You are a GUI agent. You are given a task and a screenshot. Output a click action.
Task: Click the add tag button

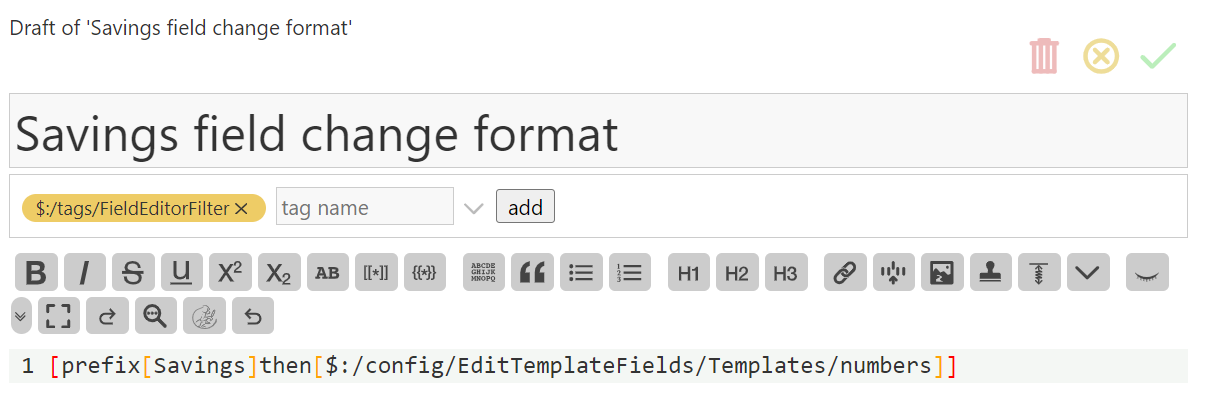tap(525, 207)
